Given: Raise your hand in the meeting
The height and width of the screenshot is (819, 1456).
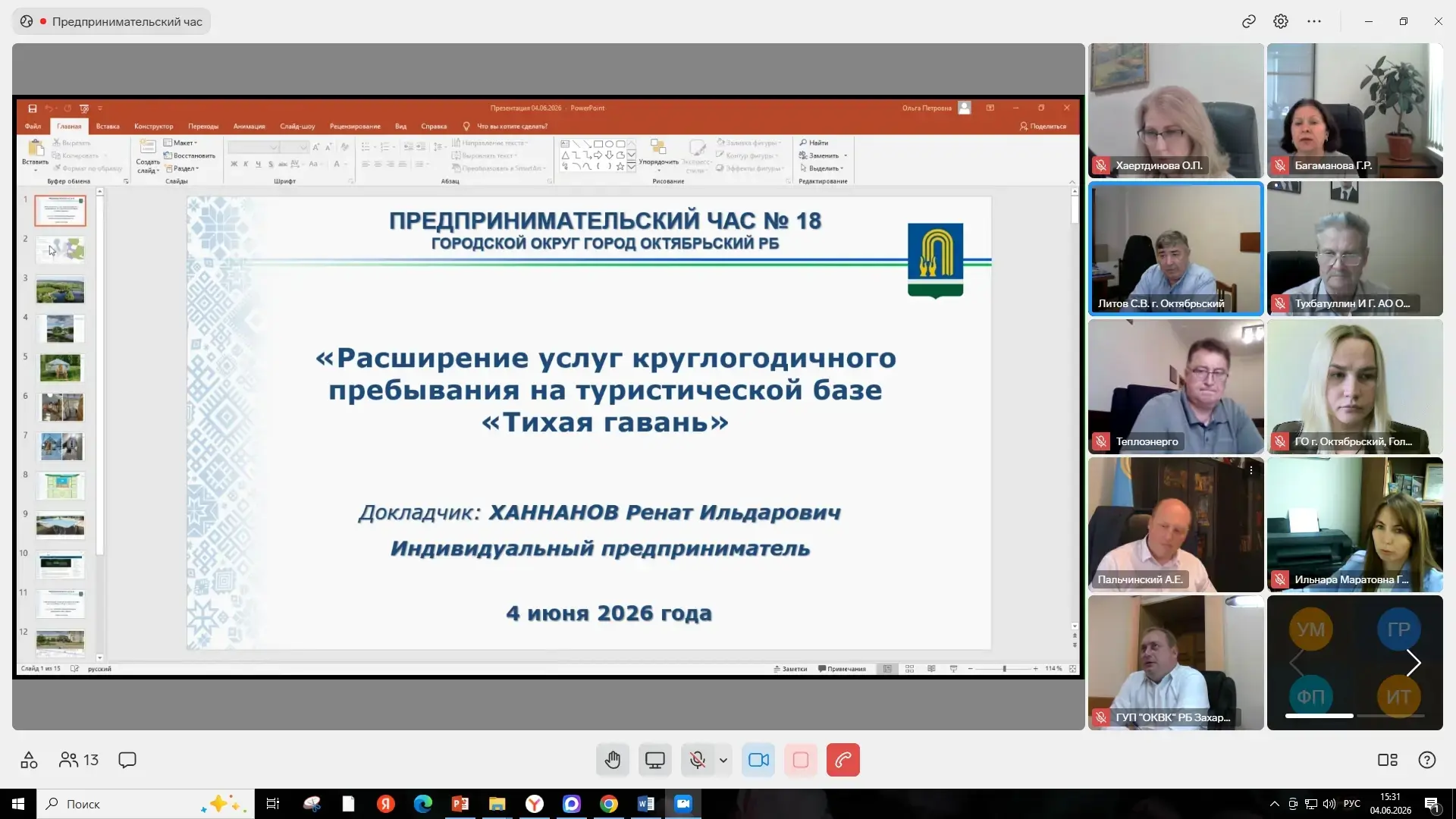Looking at the screenshot, I should tap(613, 760).
